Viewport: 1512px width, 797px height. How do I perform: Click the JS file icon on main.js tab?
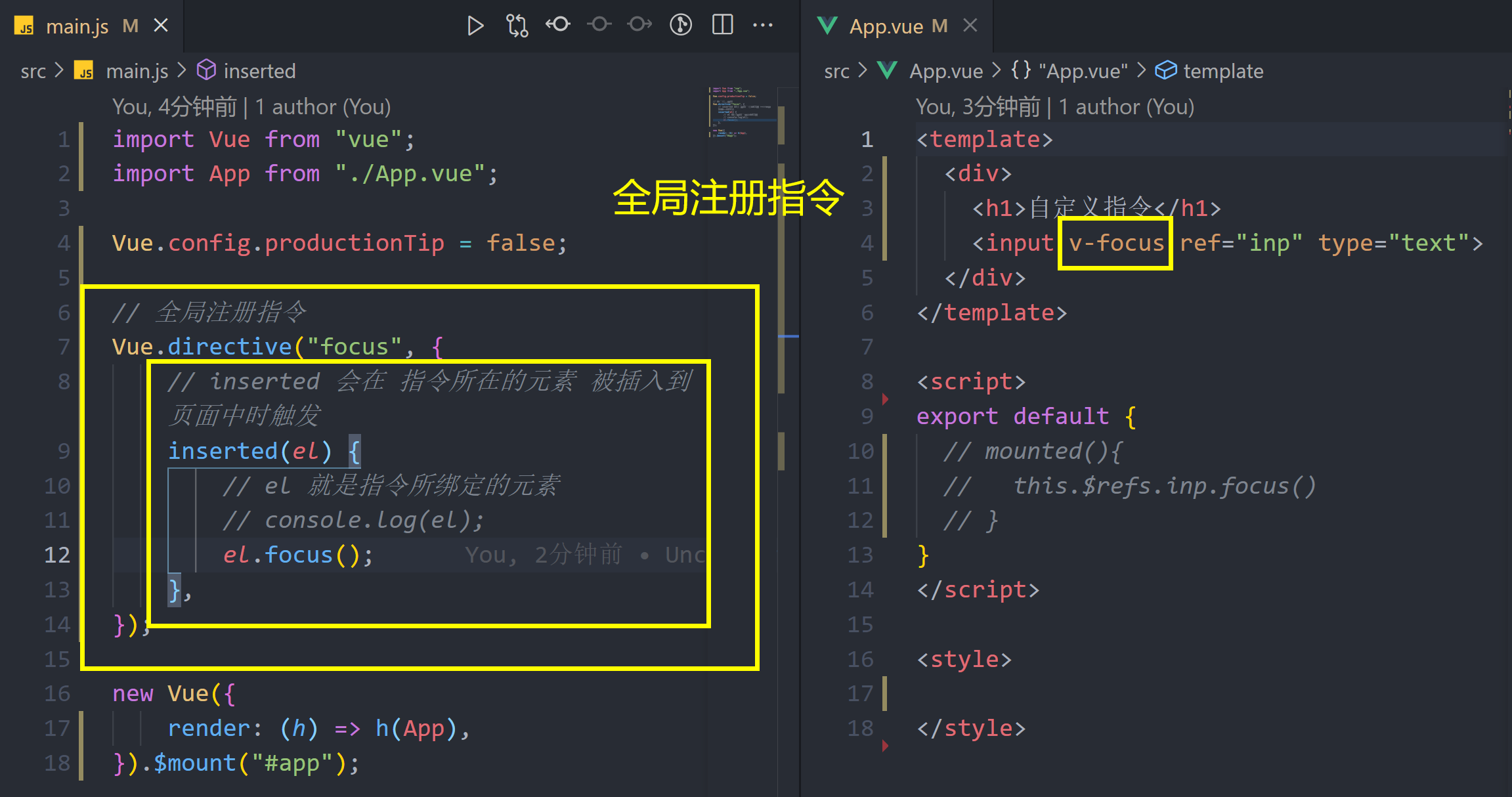[x=24, y=26]
